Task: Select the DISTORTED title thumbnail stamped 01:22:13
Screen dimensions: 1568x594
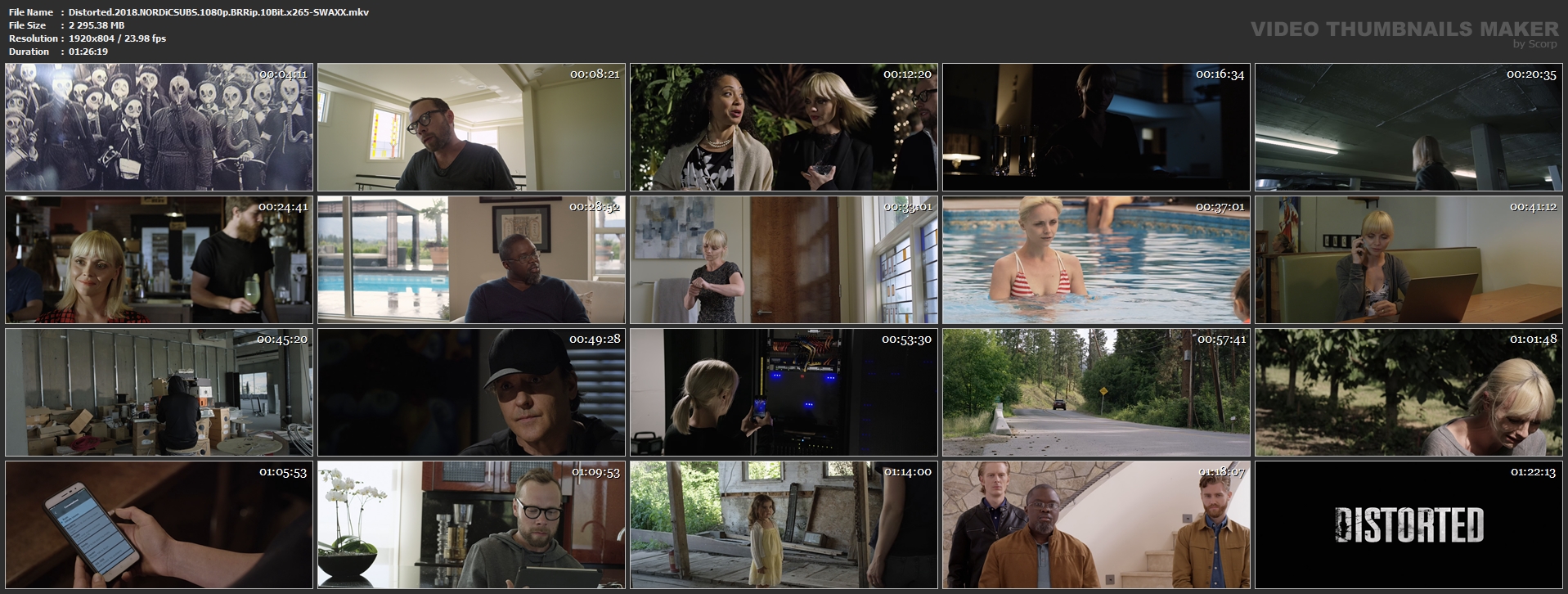Action: point(1409,524)
